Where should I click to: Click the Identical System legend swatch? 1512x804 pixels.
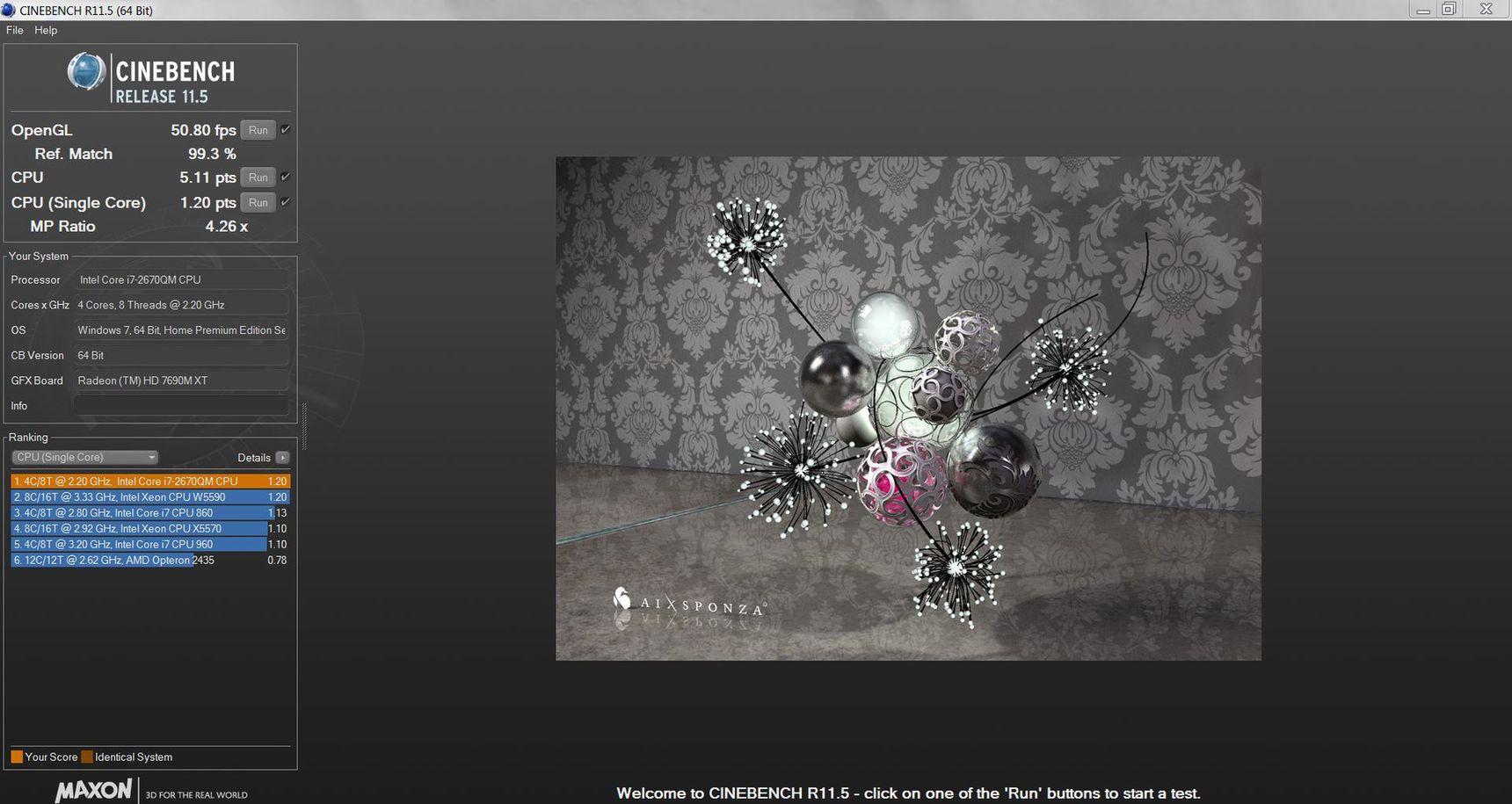coord(87,757)
